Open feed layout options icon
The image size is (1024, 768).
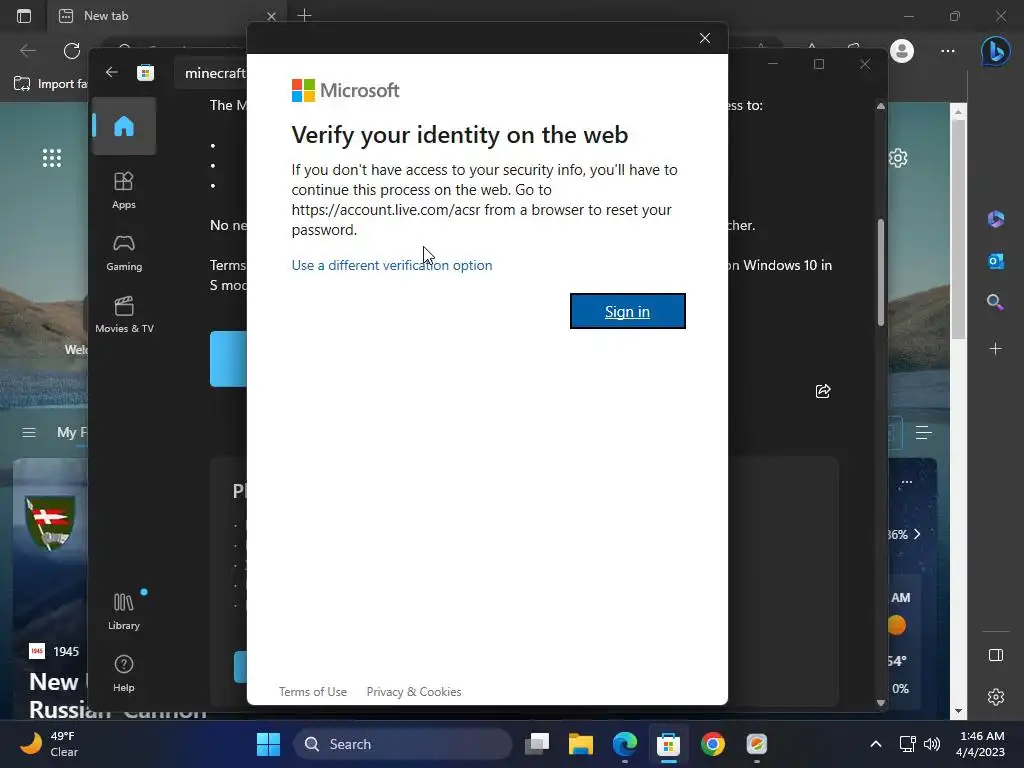click(x=923, y=432)
